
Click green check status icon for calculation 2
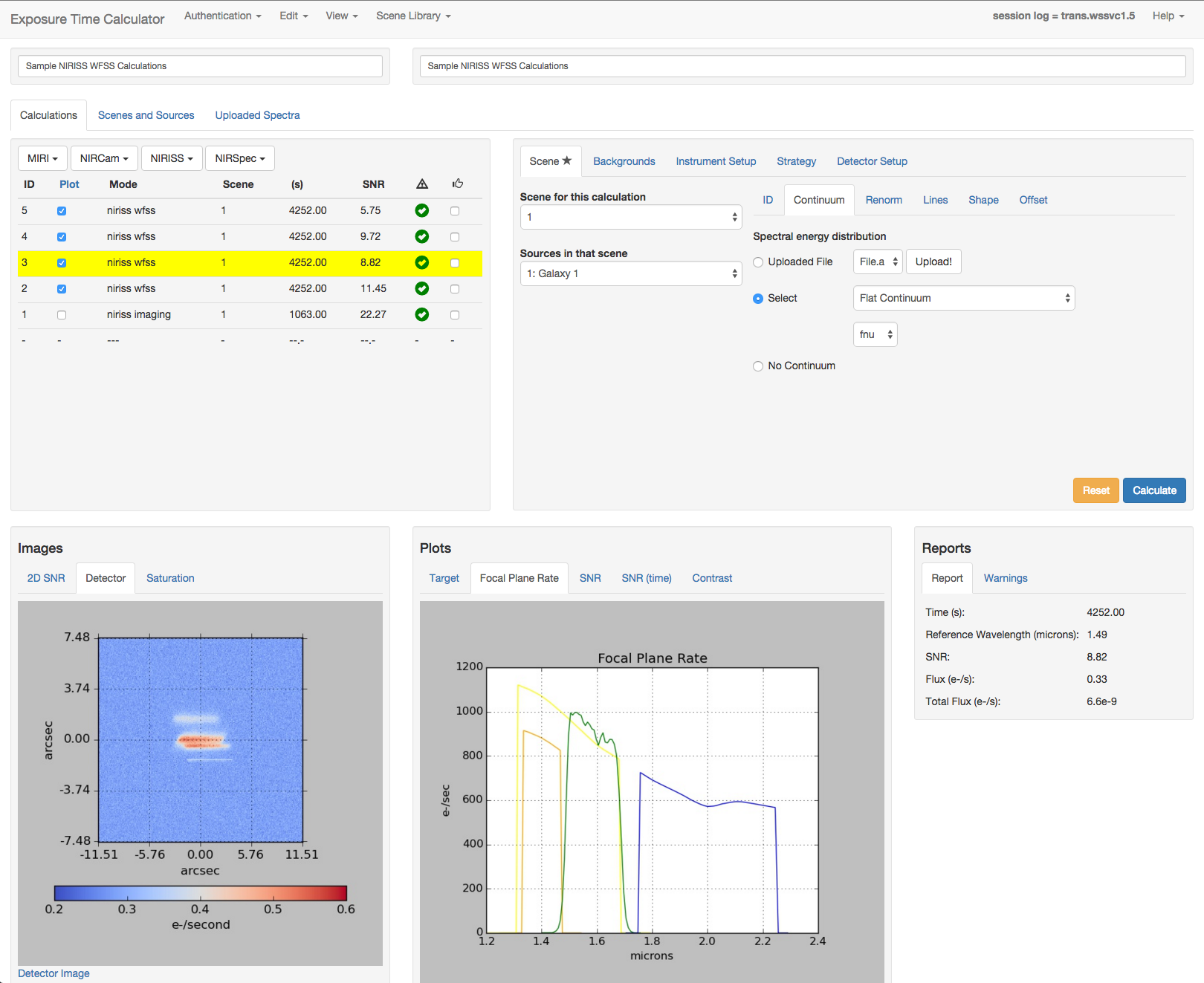click(422, 289)
